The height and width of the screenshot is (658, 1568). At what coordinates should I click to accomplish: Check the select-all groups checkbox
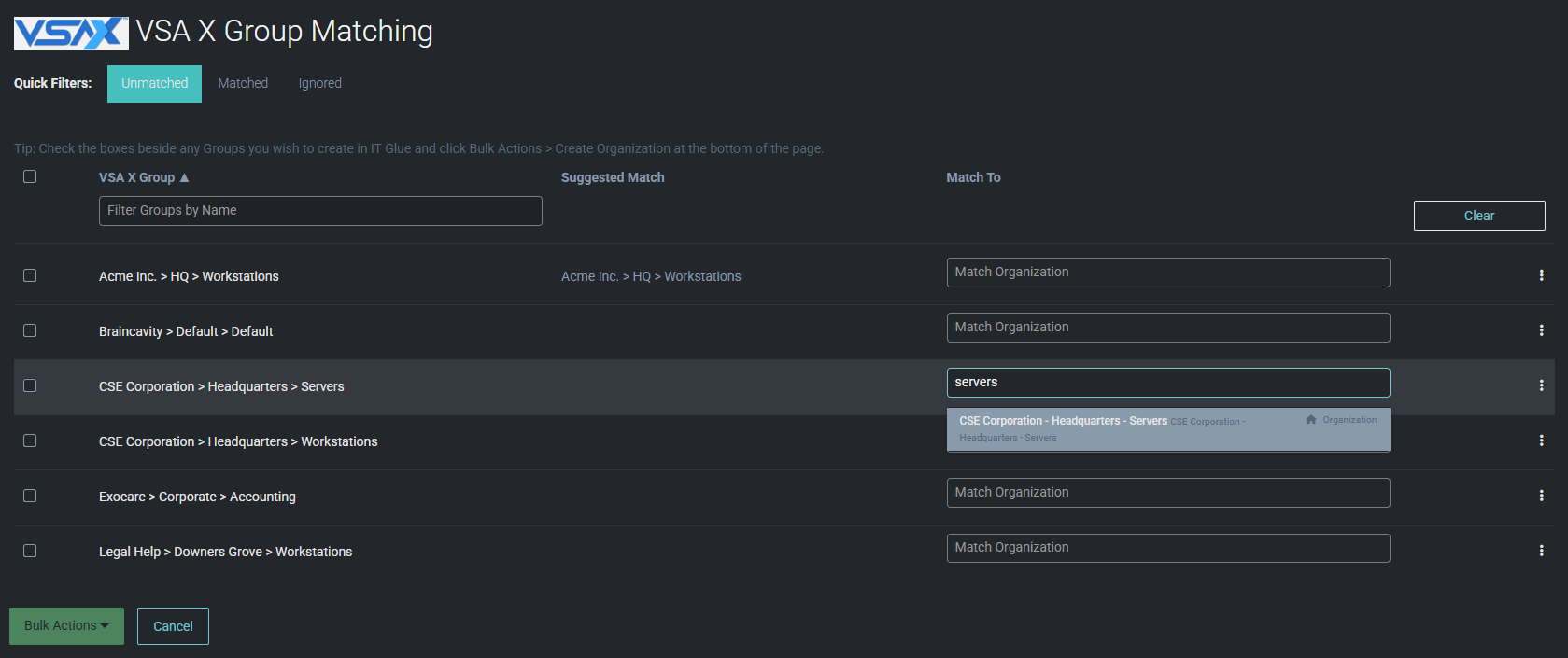click(30, 176)
